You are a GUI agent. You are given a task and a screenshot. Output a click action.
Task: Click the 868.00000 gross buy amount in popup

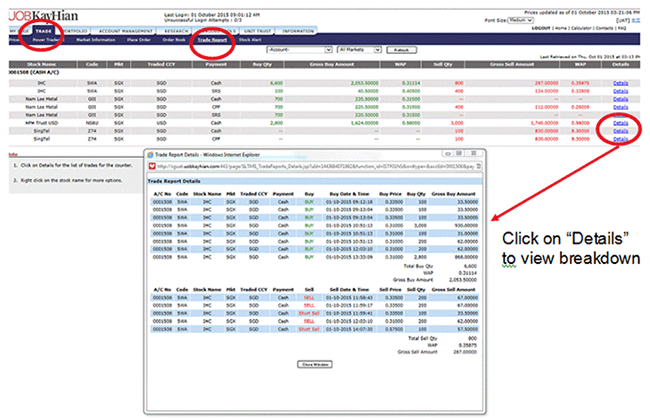click(466, 257)
